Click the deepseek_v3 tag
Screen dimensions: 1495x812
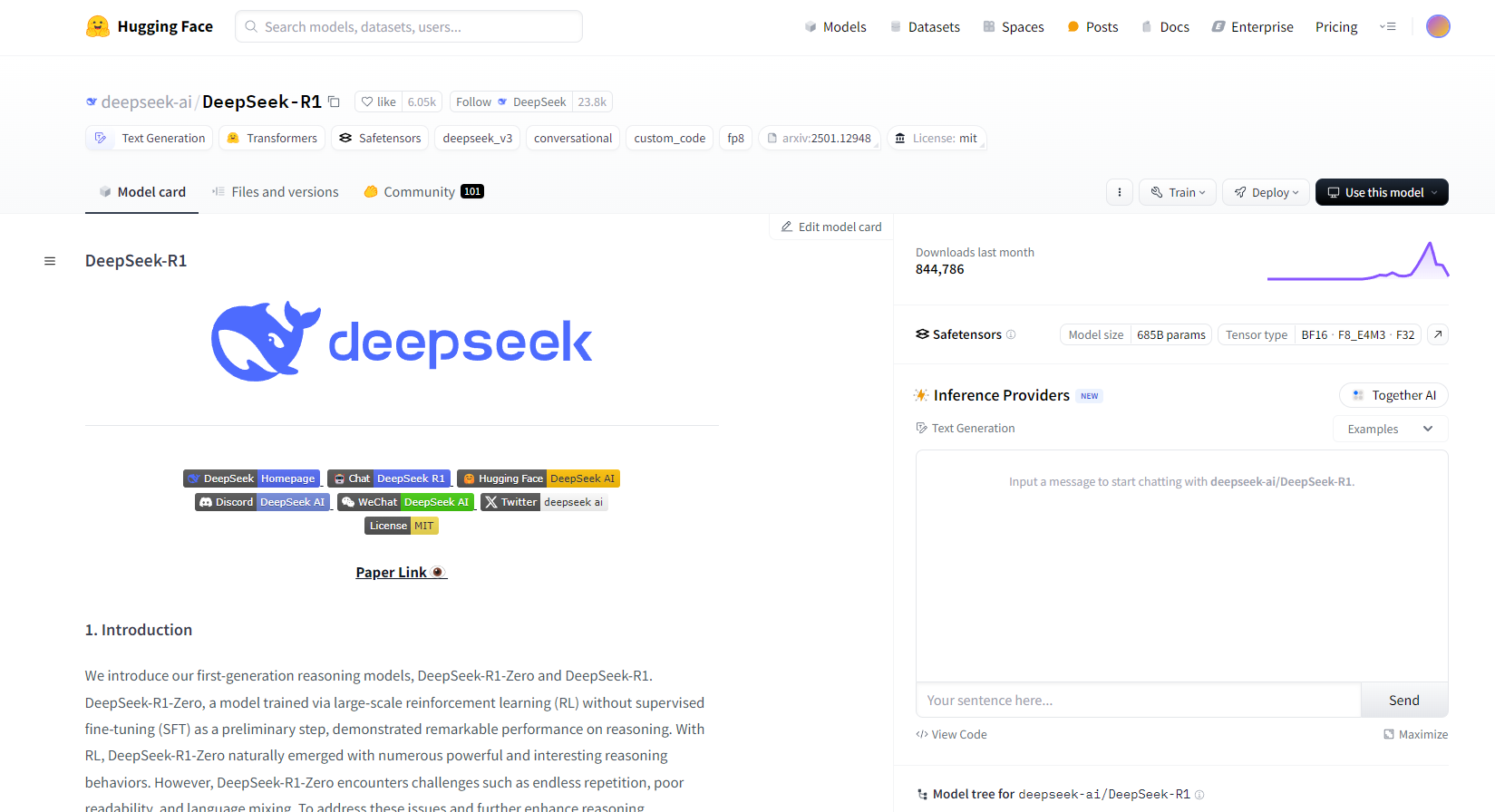478,138
